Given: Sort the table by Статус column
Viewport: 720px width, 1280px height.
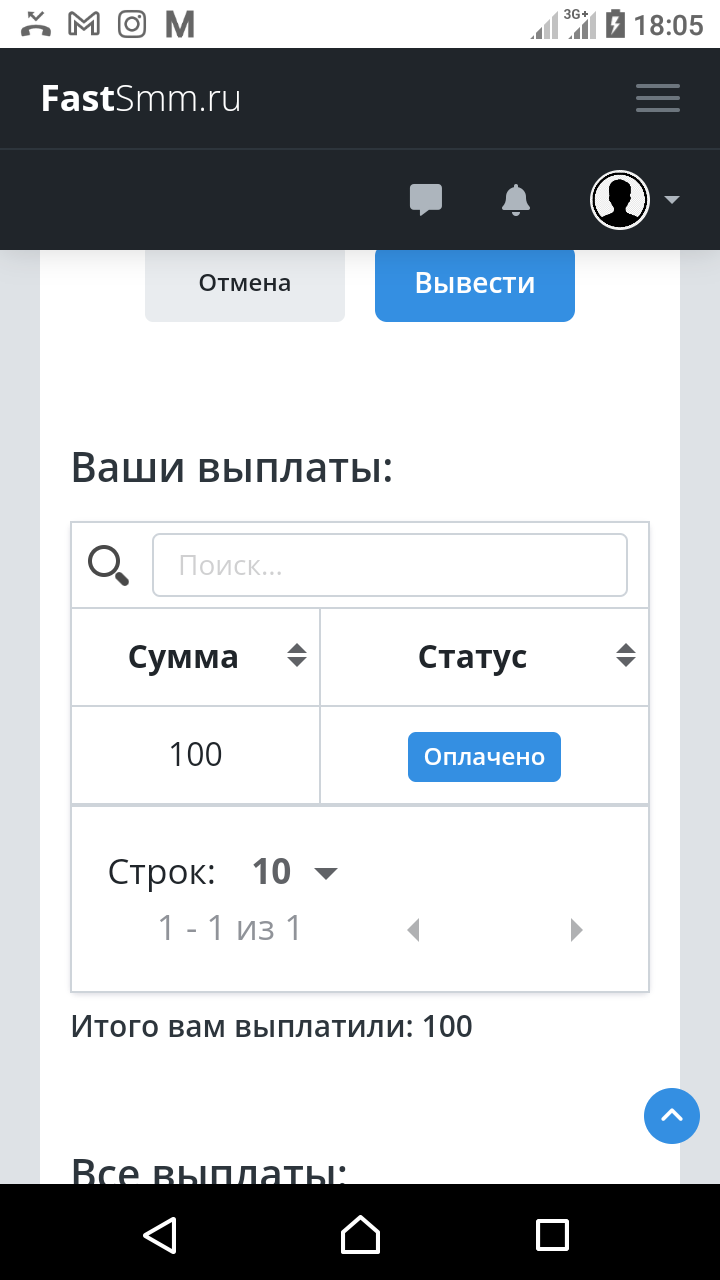Looking at the screenshot, I should [626, 656].
